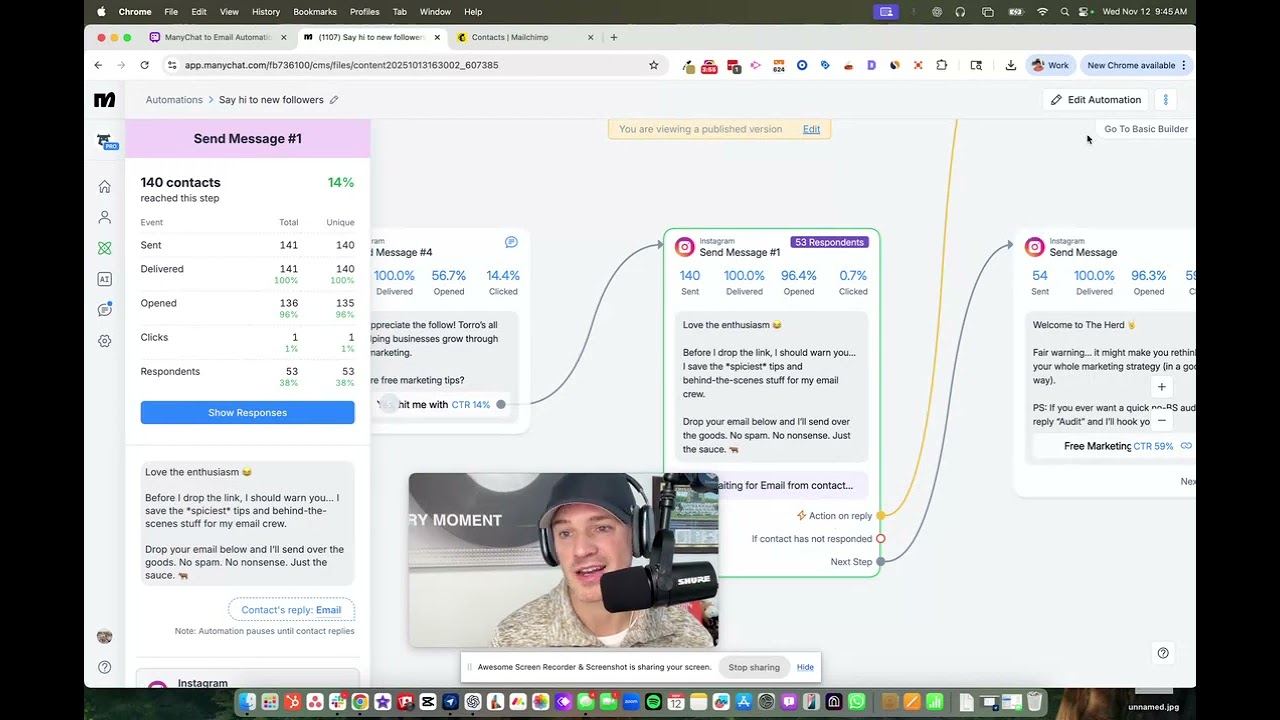Bookmark this page with the star icon
1280x720 pixels.
click(x=654, y=65)
